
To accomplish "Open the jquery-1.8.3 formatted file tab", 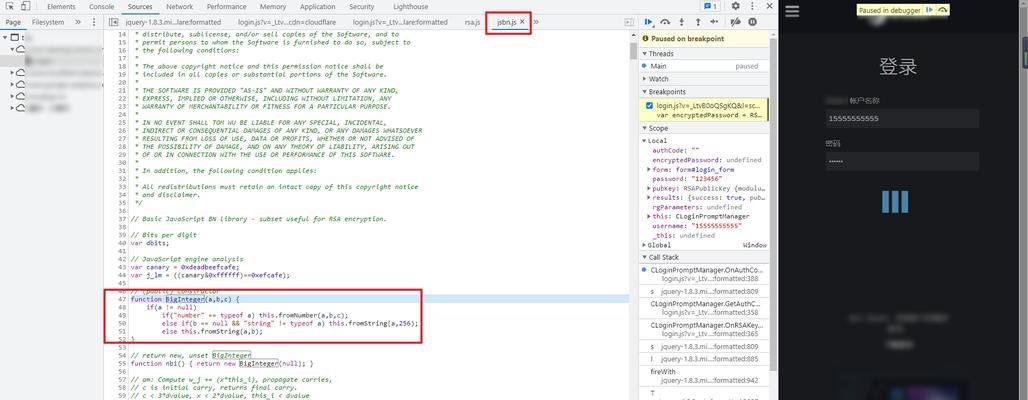I will 174,22.
